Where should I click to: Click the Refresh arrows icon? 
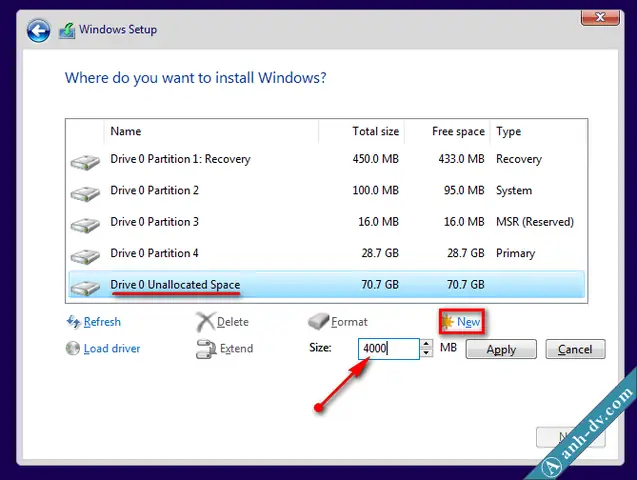pyautogui.click(x=73, y=322)
